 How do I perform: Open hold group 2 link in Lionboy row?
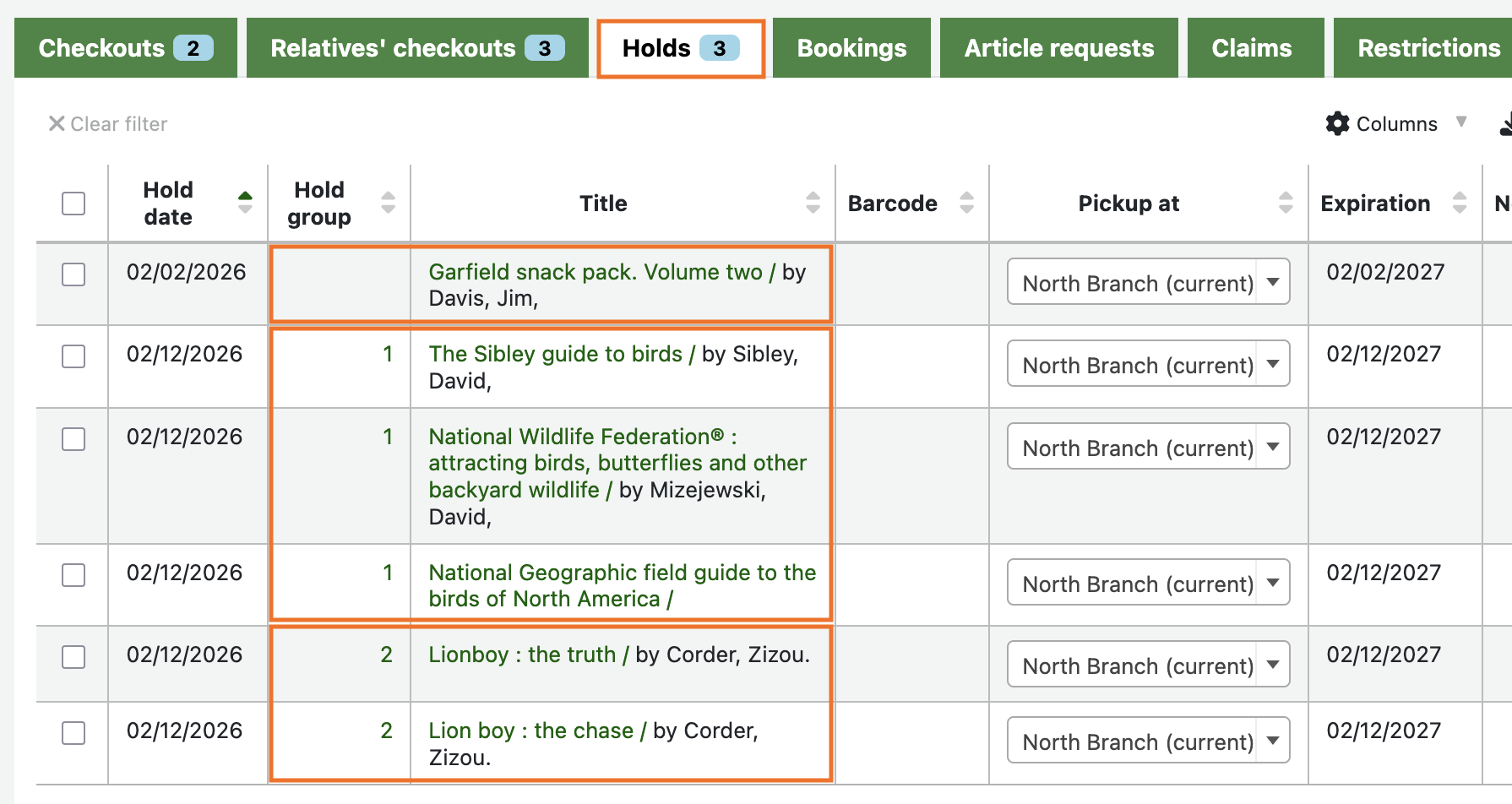[x=386, y=655]
